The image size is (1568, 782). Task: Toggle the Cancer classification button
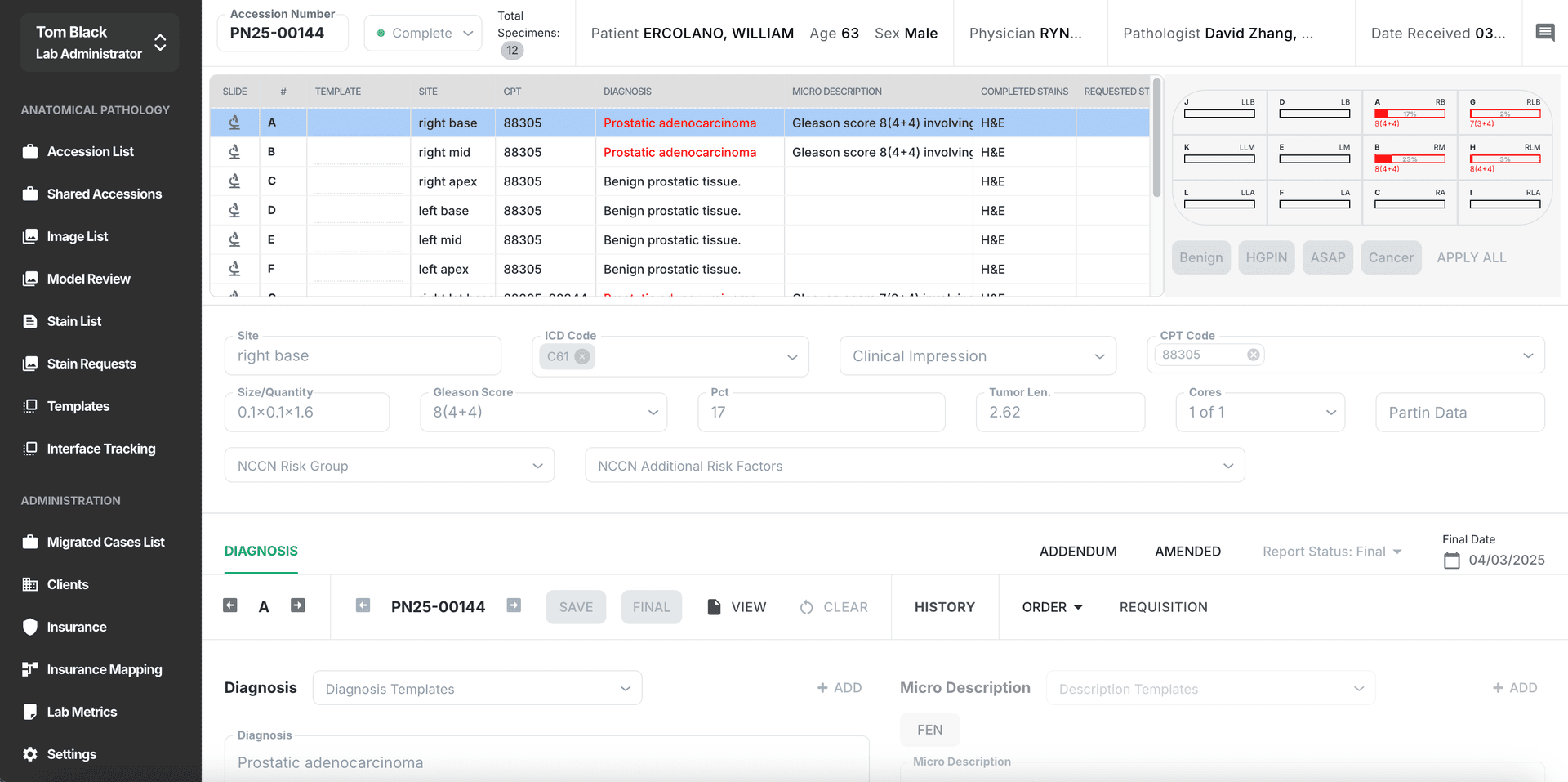click(x=1390, y=257)
